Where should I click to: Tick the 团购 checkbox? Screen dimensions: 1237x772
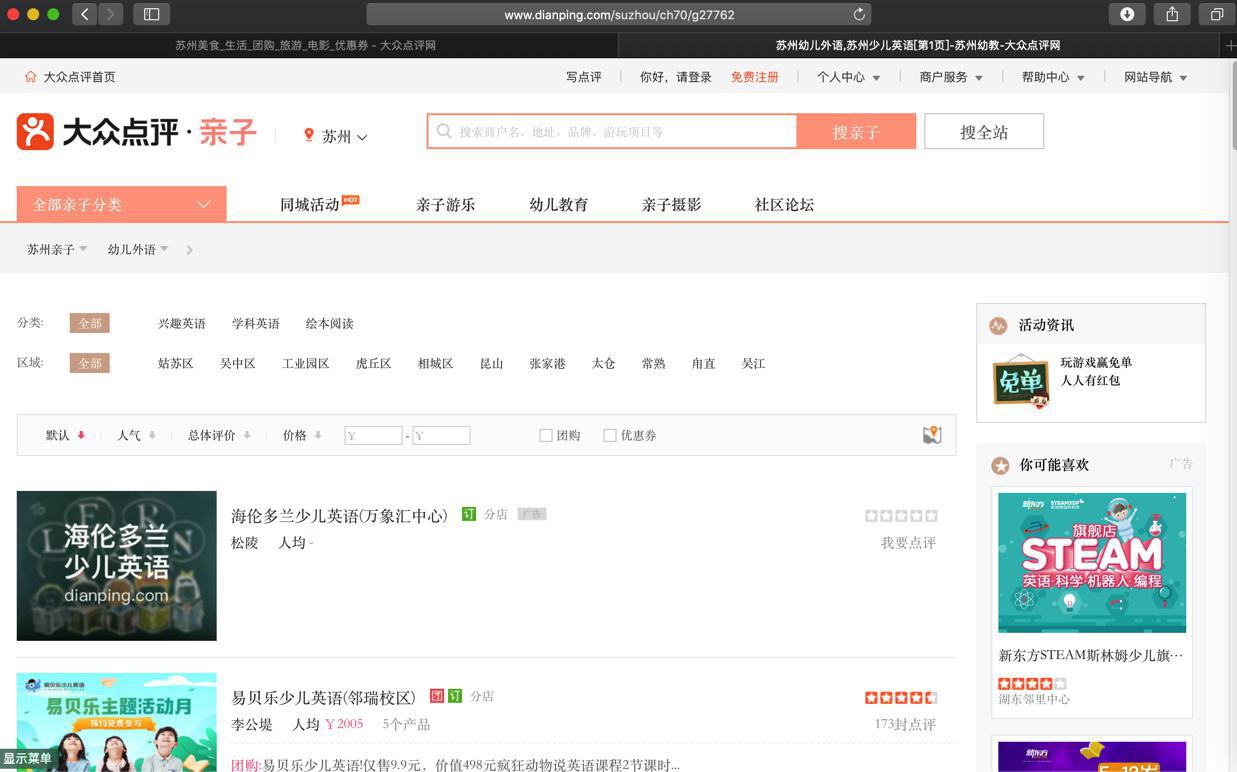pyautogui.click(x=546, y=435)
